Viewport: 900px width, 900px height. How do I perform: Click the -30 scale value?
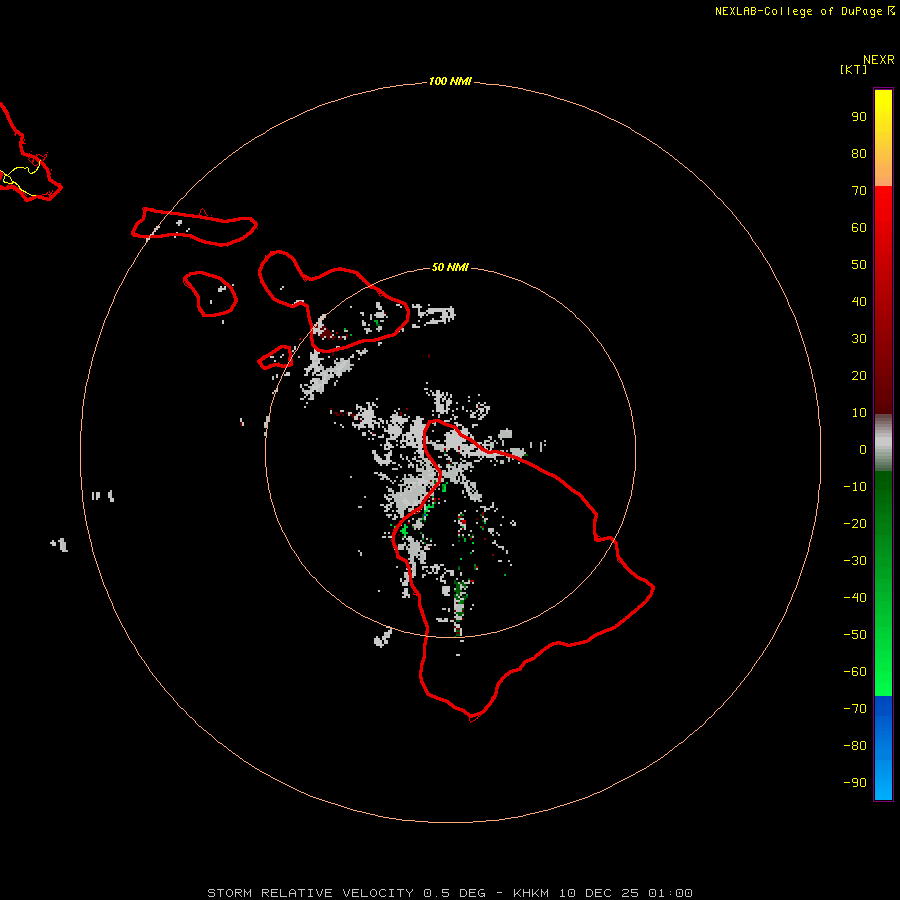[855, 561]
